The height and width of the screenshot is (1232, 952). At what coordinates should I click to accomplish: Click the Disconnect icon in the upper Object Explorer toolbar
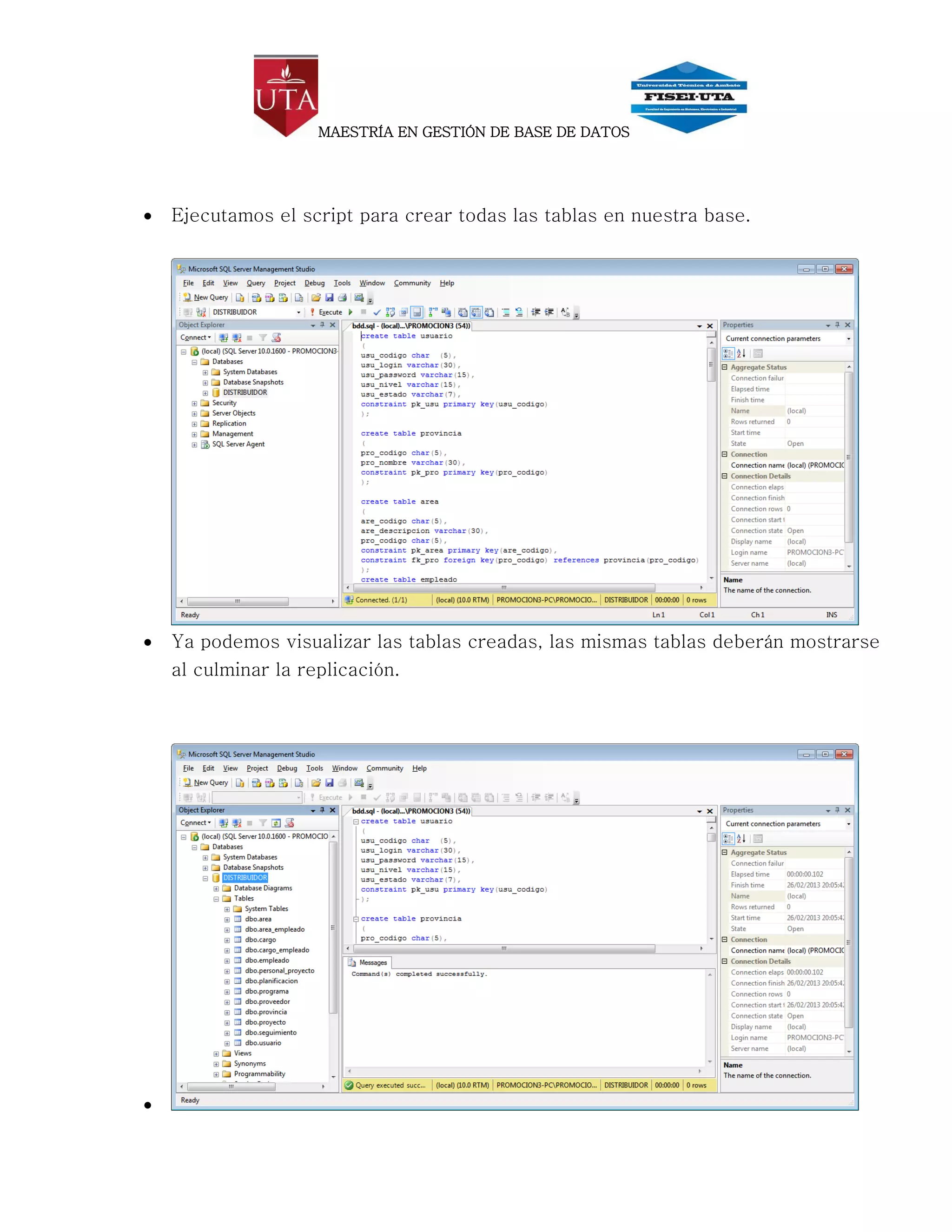point(237,338)
